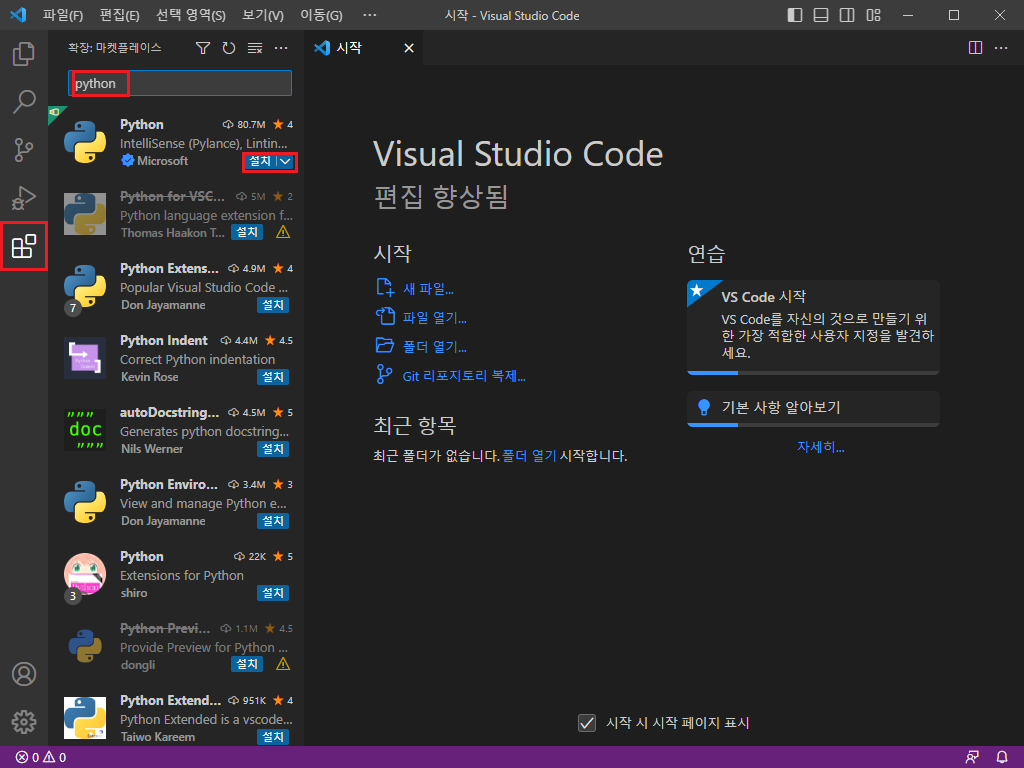Open the extensions panel more actions menu
Viewport: 1024px width, 768px height.
(x=281, y=48)
